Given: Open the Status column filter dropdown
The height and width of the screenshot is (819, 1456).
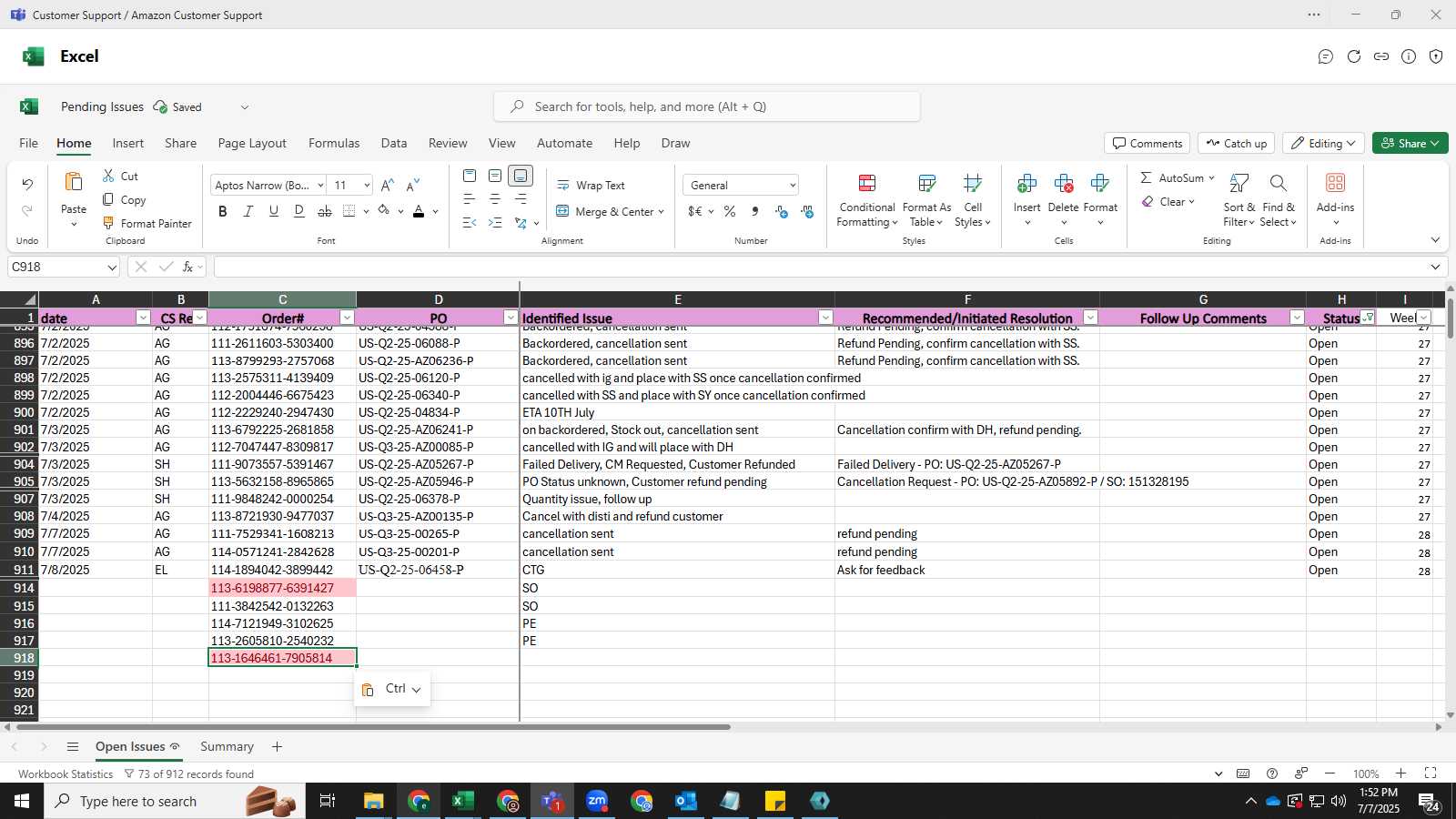Looking at the screenshot, I should [1368, 318].
